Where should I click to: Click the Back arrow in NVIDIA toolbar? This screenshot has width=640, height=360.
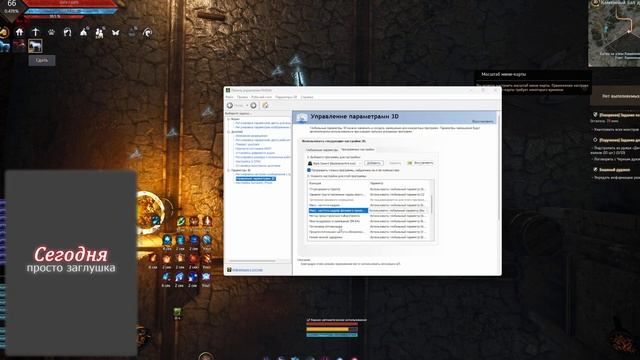[x=230, y=105]
